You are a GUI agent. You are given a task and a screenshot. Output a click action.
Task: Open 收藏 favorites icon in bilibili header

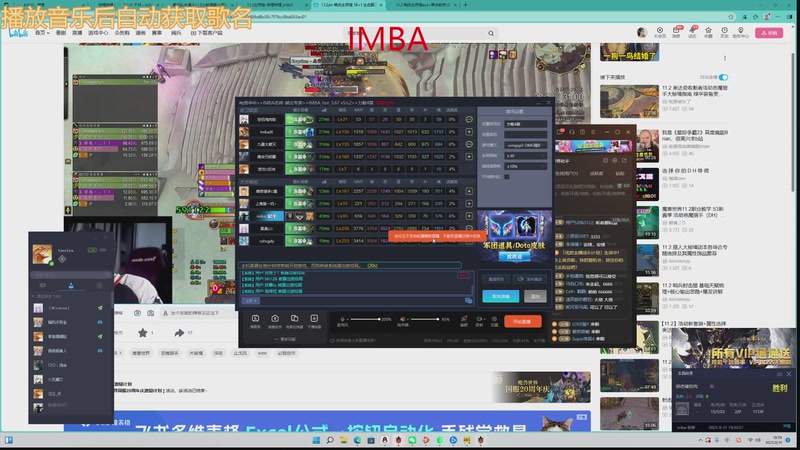click(x=708, y=31)
